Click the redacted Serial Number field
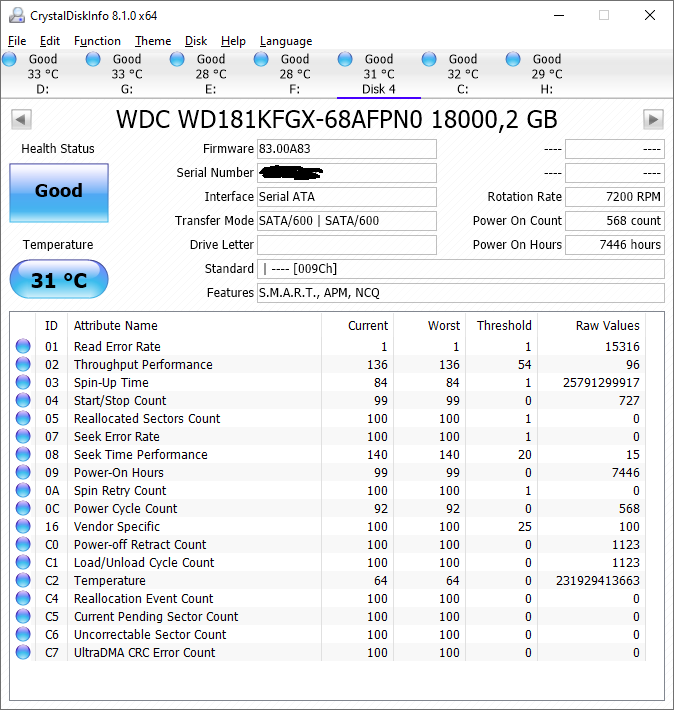 coord(347,173)
